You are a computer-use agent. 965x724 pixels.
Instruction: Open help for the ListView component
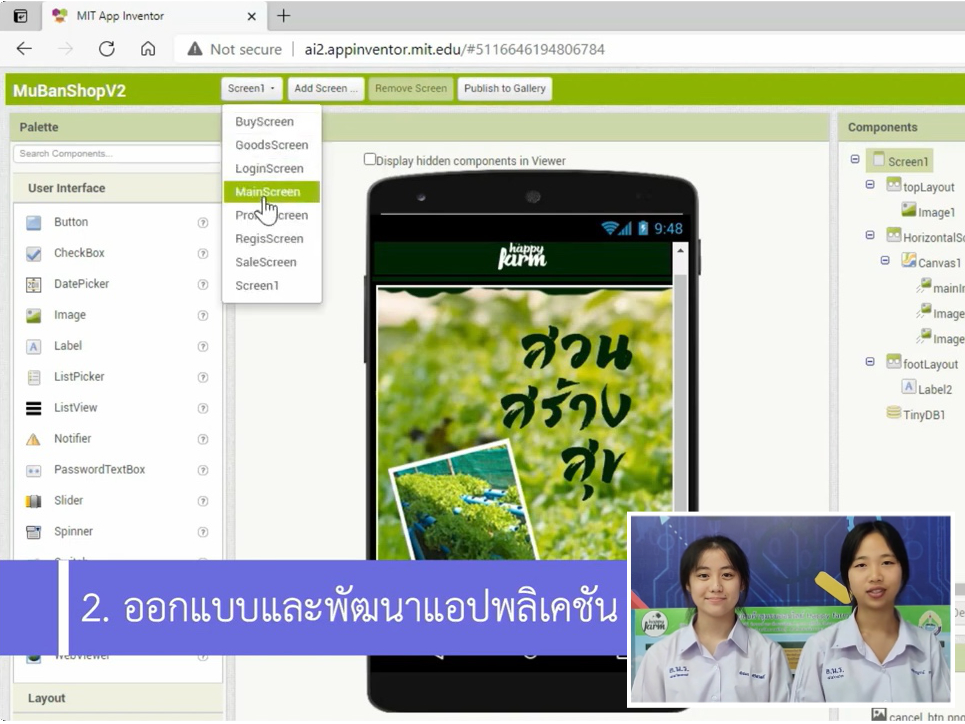click(x=202, y=408)
